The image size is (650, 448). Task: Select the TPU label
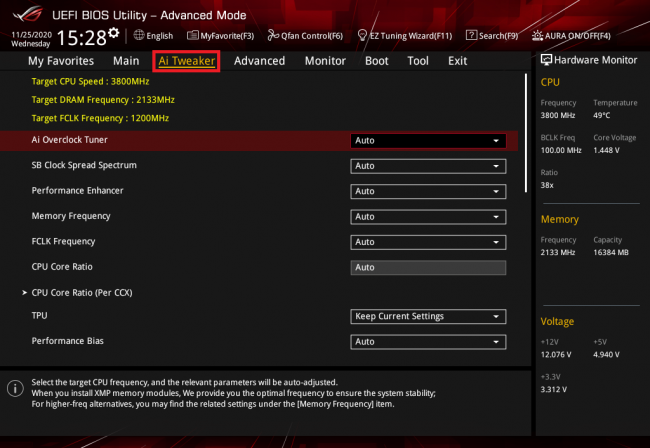click(39, 315)
